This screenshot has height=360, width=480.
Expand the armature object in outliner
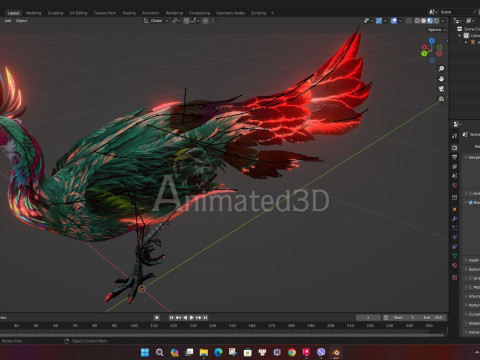pyautogui.click(x=466, y=42)
